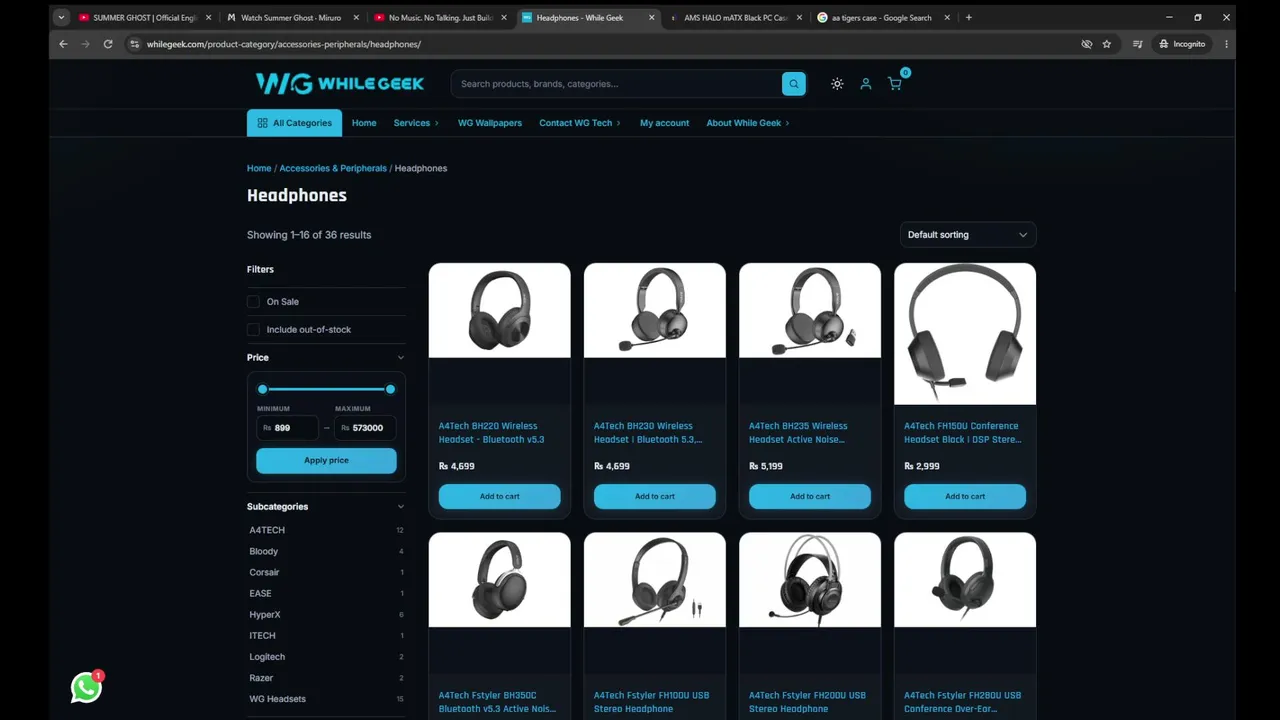Expand the About While Geek menu

[748, 123]
